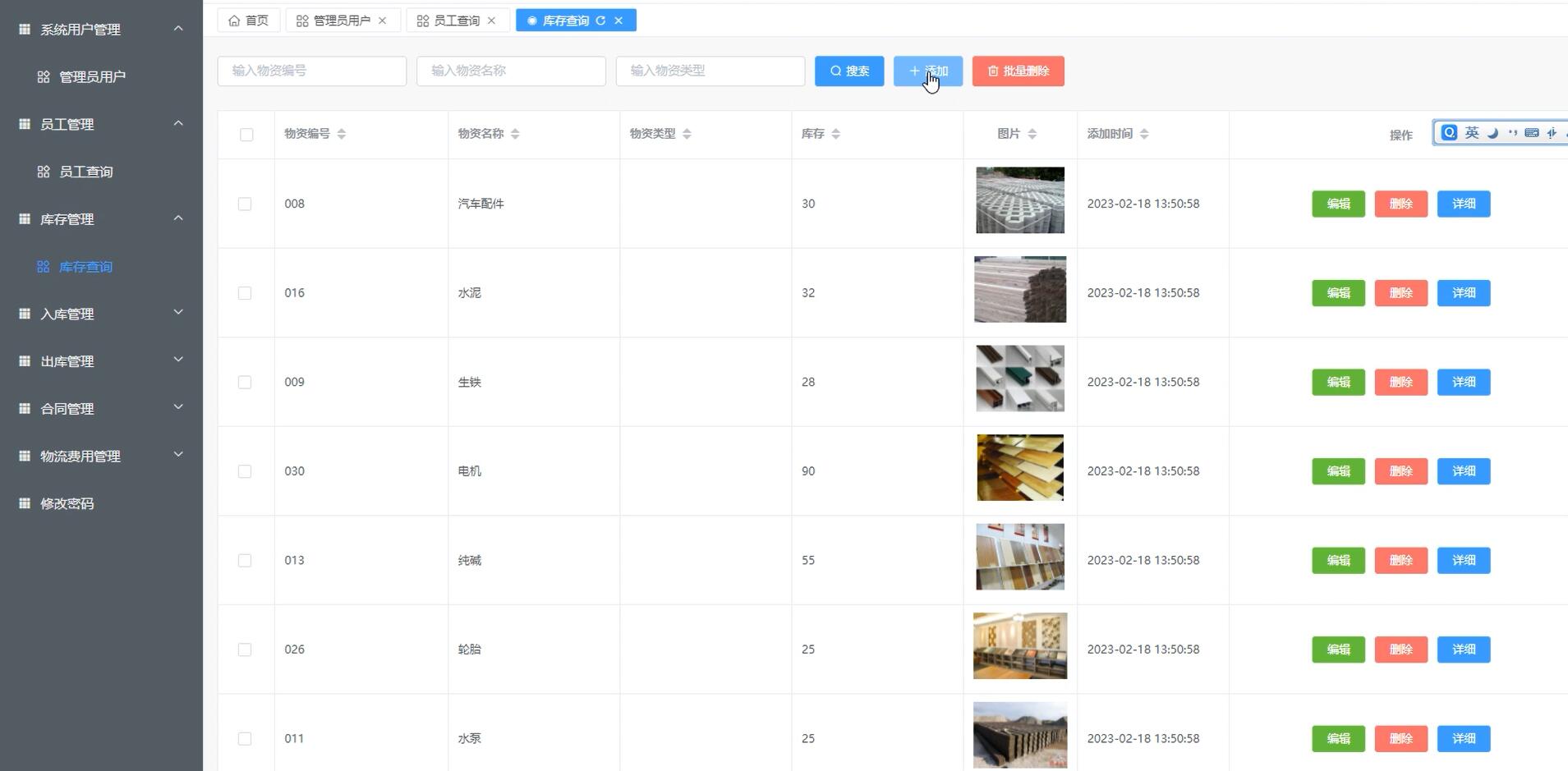Click the image thumbnail for 026 轮胎
The height and width of the screenshot is (771, 1568).
1020,645
